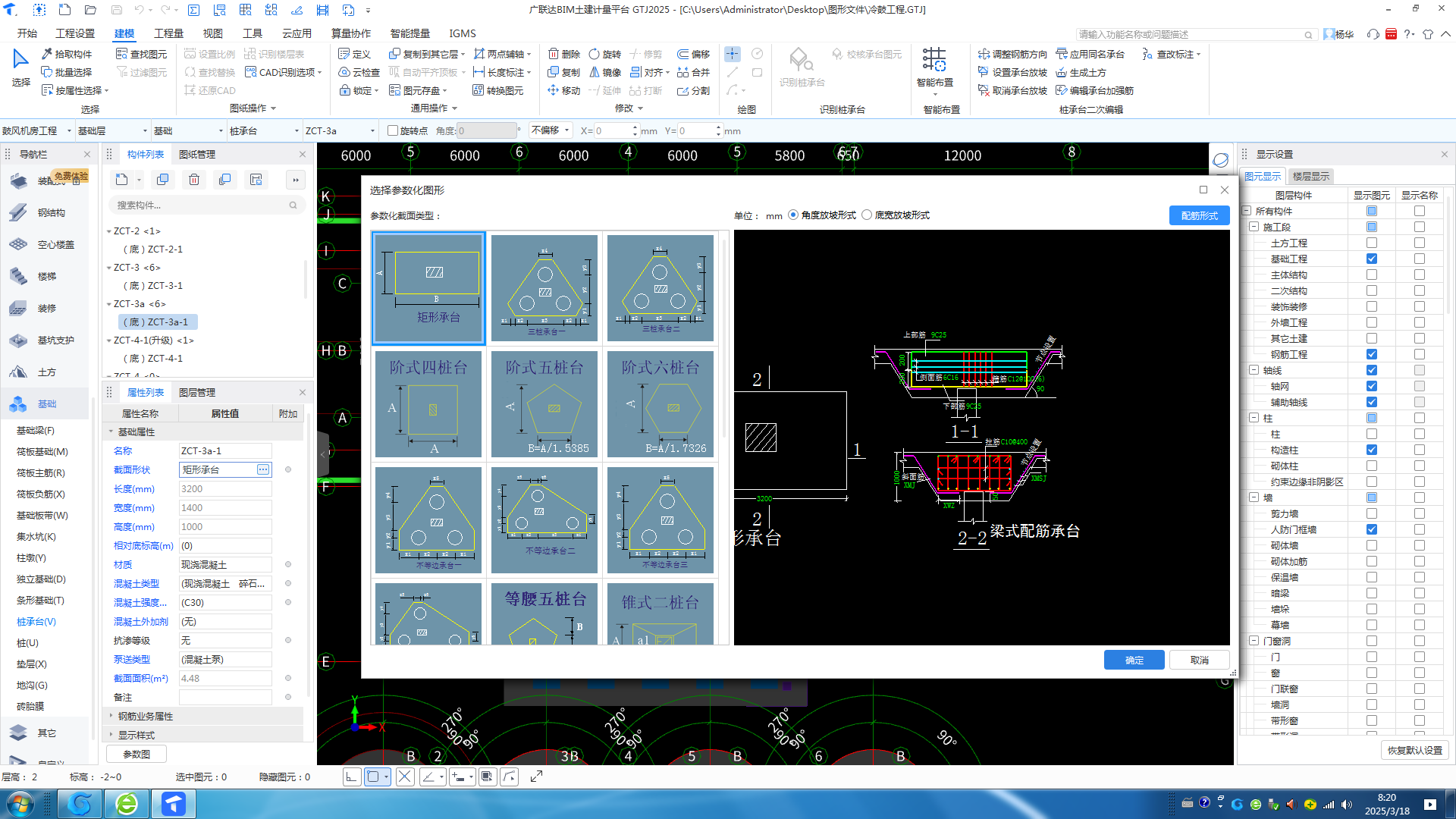
Task: Open the 工程量 ribbon tab
Action: click(168, 33)
